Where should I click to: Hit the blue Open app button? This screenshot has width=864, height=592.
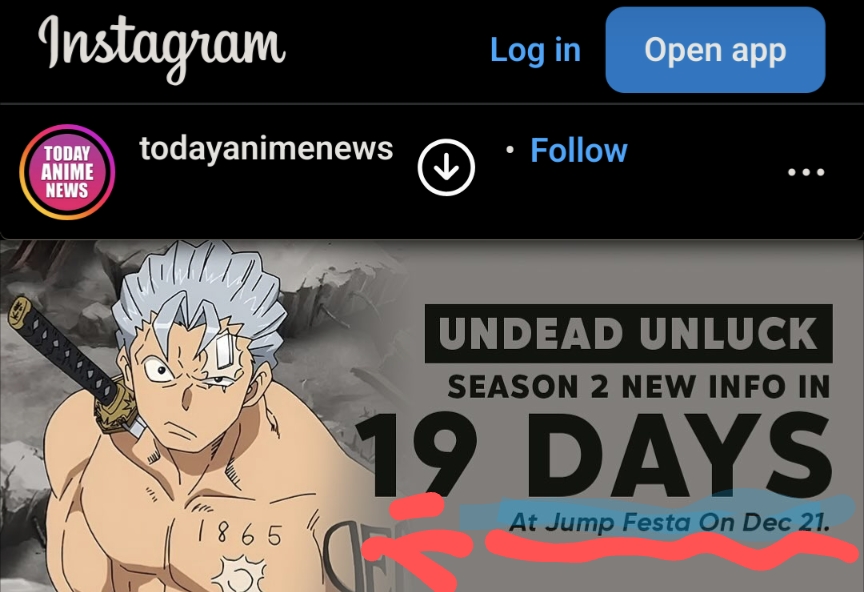[x=715, y=50]
